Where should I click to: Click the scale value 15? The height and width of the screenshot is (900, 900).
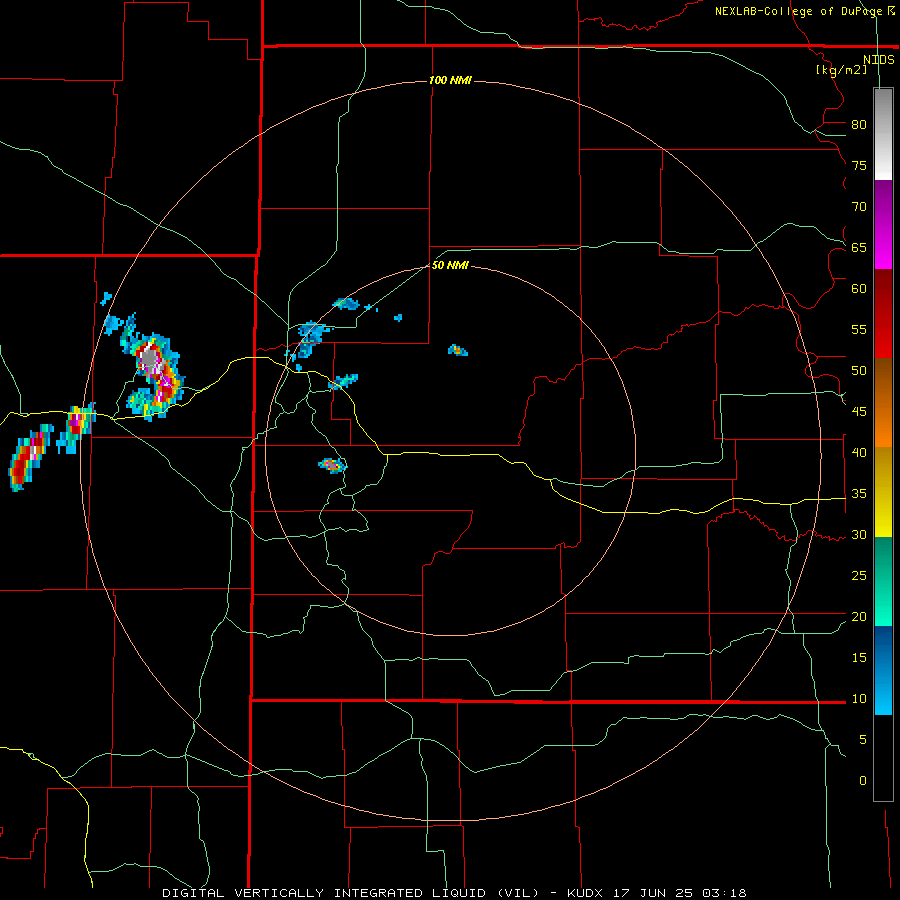point(859,658)
